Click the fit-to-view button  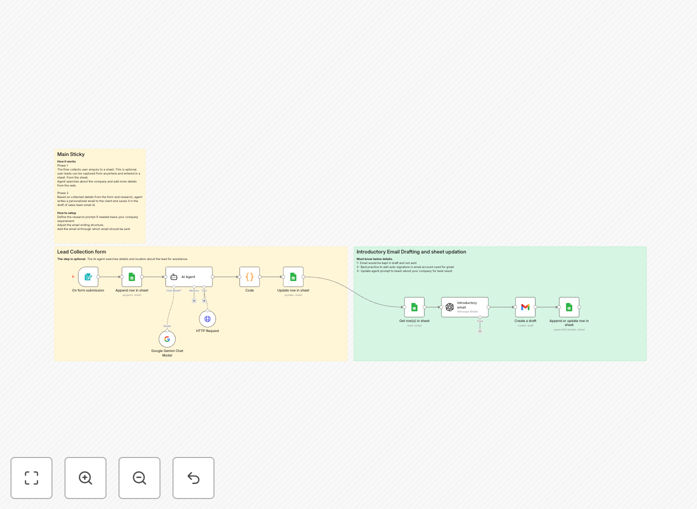coord(32,478)
